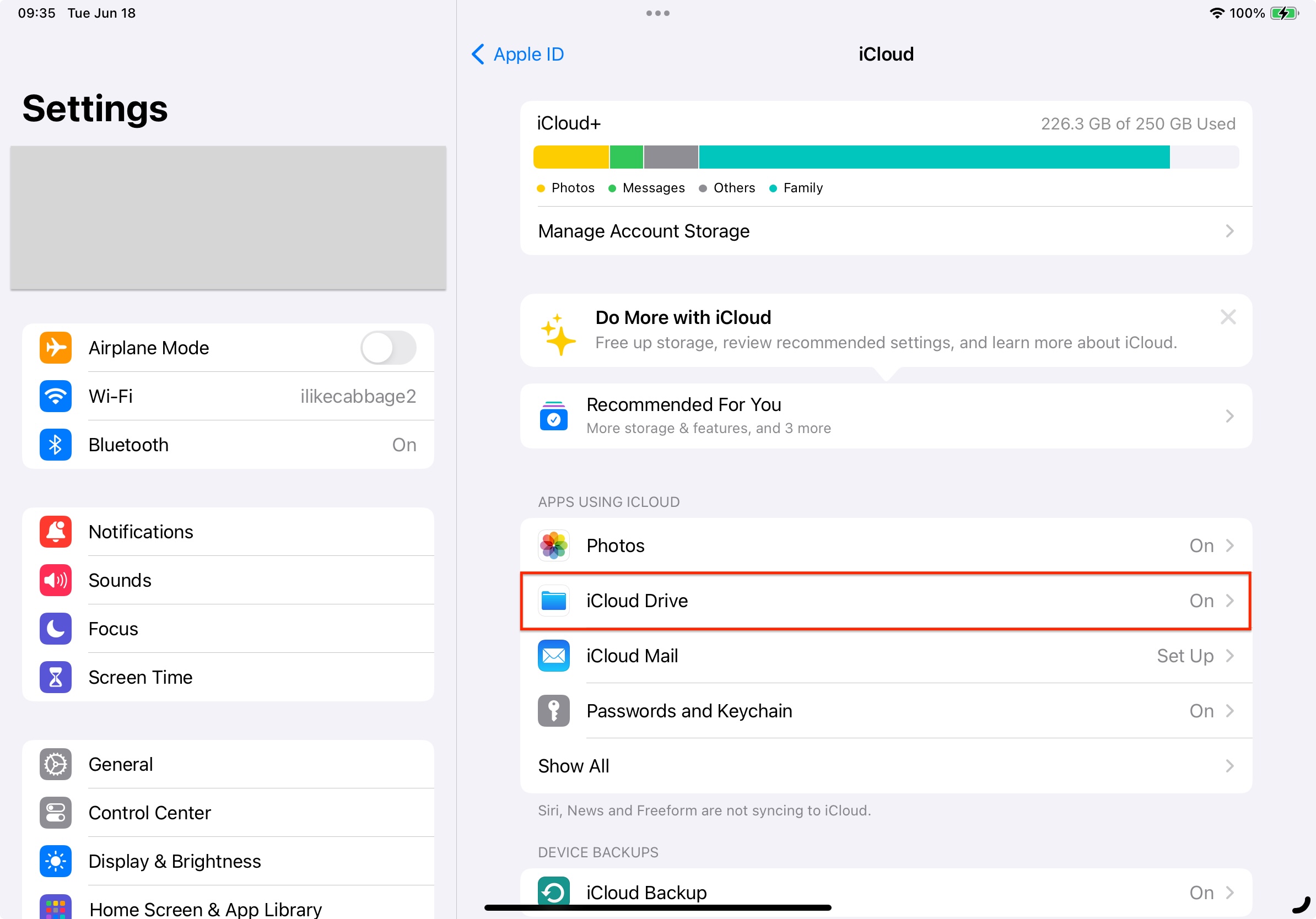Tap the Passwords and Keychain key icon
The width and height of the screenshot is (1316, 919).
click(554, 710)
